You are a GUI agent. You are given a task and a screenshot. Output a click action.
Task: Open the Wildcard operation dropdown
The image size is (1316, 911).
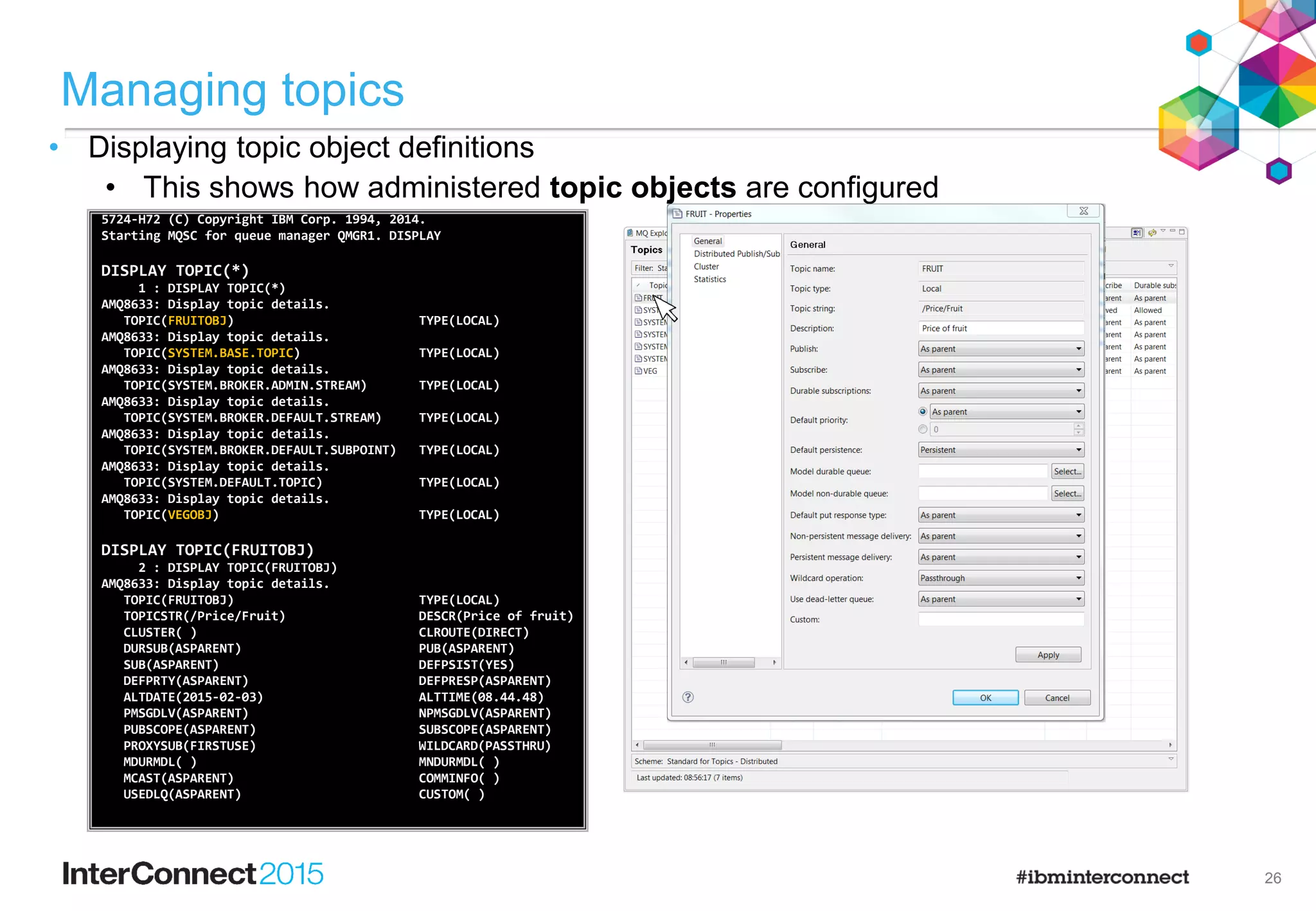1001,578
